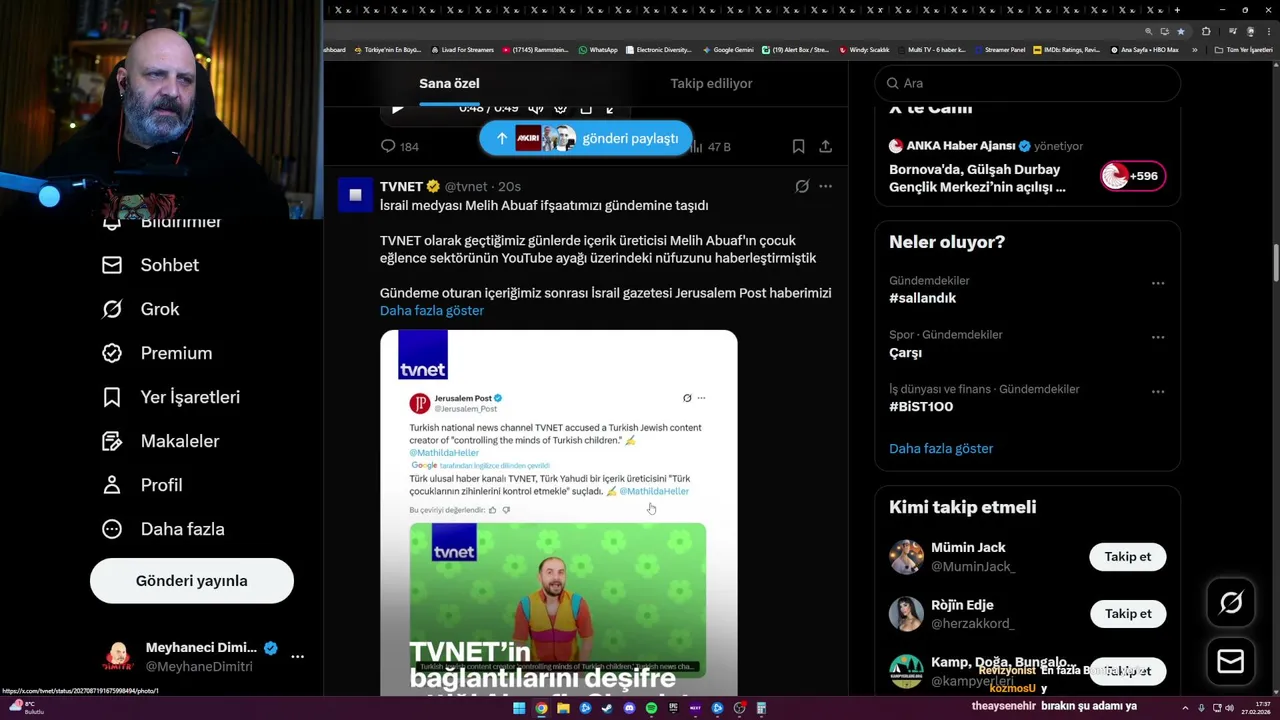Open TVNET profile avatar
This screenshot has height=720, width=1280.
355,195
